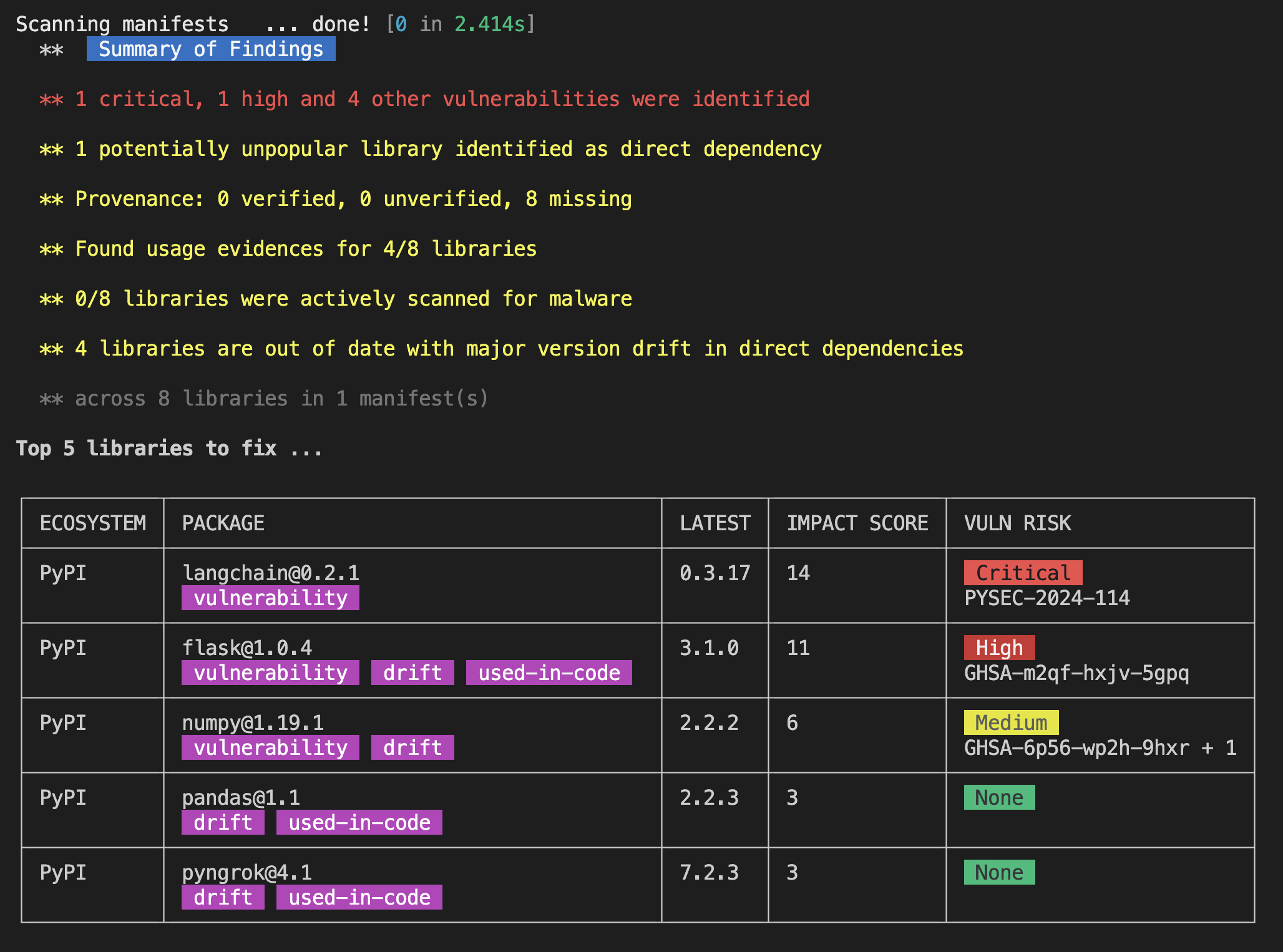Viewport: 1283px width, 952px height.
Task: Click the VULN RISK column header
Action: (1017, 523)
